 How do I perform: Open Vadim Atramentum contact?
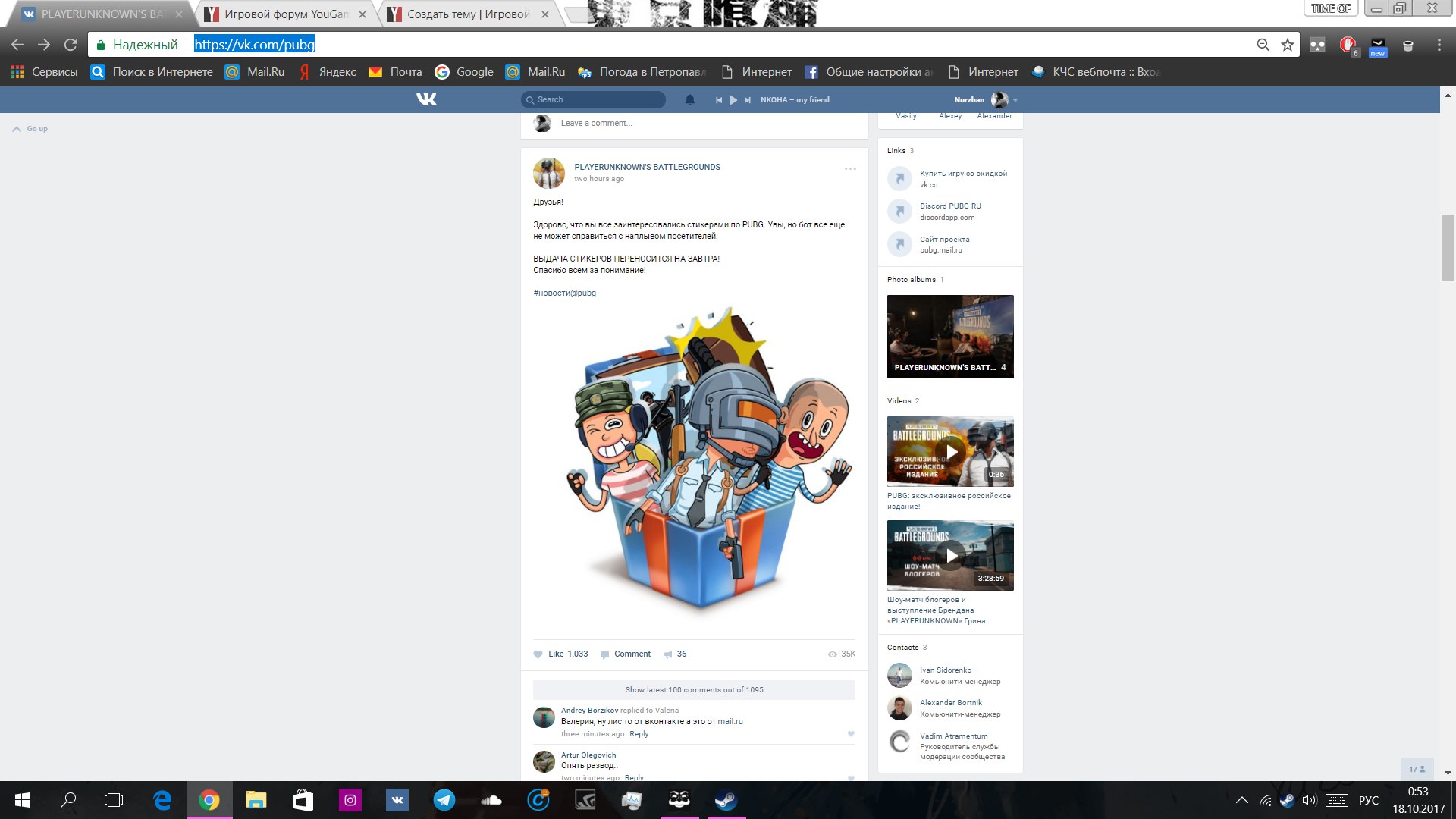tap(953, 736)
